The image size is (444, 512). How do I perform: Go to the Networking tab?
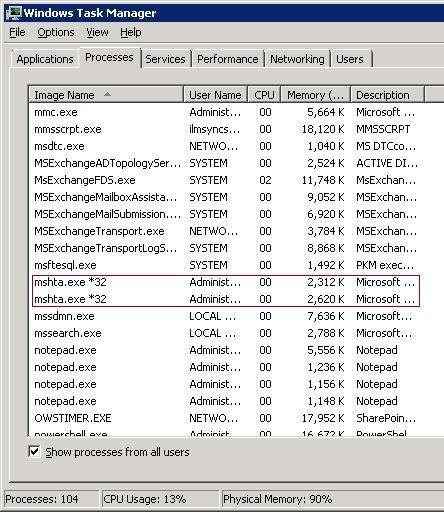(x=297, y=59)
